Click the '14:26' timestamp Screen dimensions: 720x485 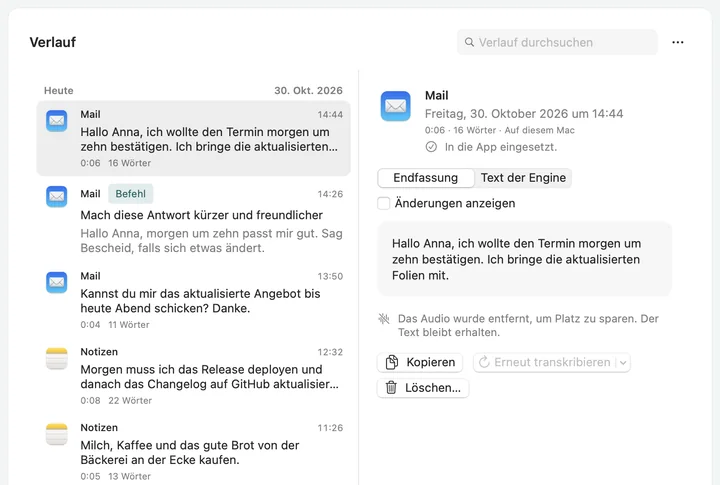(x=330, y=194)
